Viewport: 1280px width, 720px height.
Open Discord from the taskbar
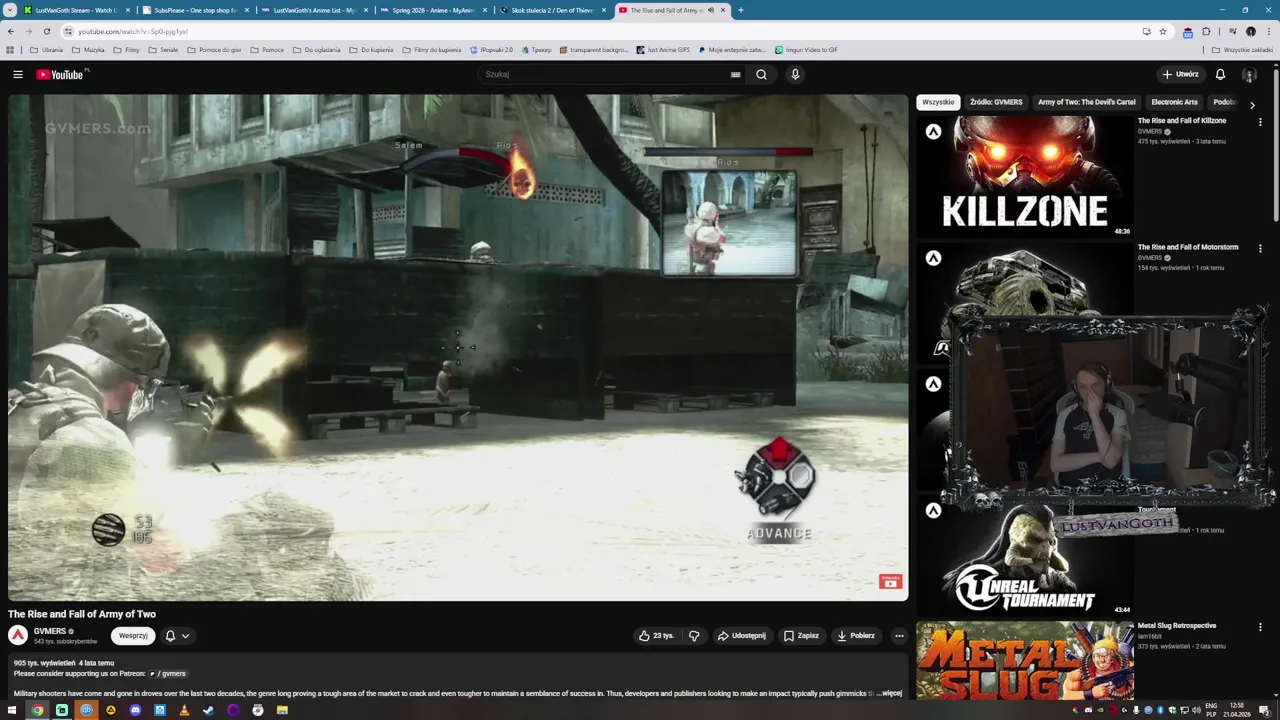[x=135, y=710]
